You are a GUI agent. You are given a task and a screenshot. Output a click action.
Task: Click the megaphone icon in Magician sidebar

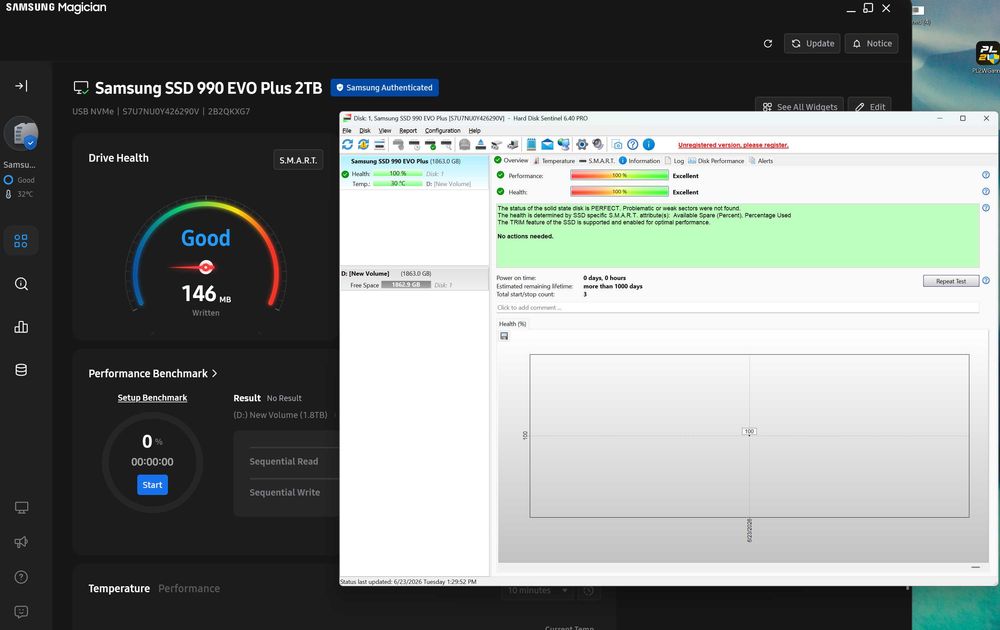tap(21, 542)
